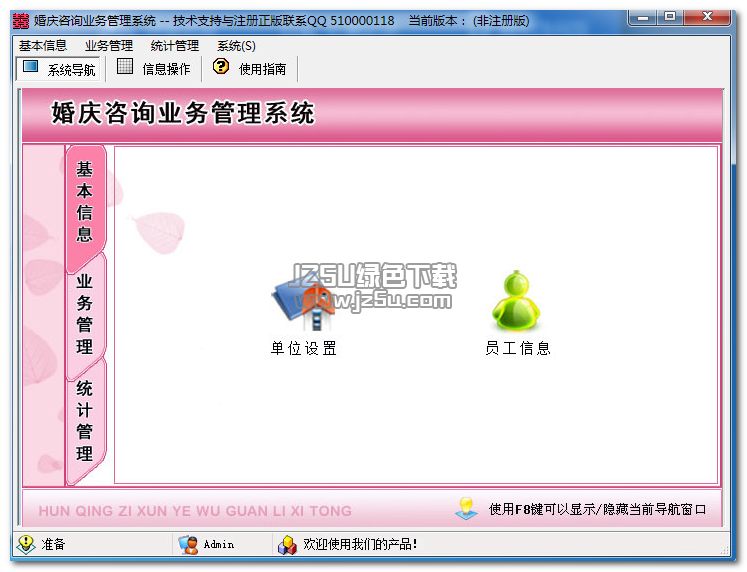Screen dimensions: 747x572
Task: Click the 使用指南 toolbar label
Action: pos(262,70)
